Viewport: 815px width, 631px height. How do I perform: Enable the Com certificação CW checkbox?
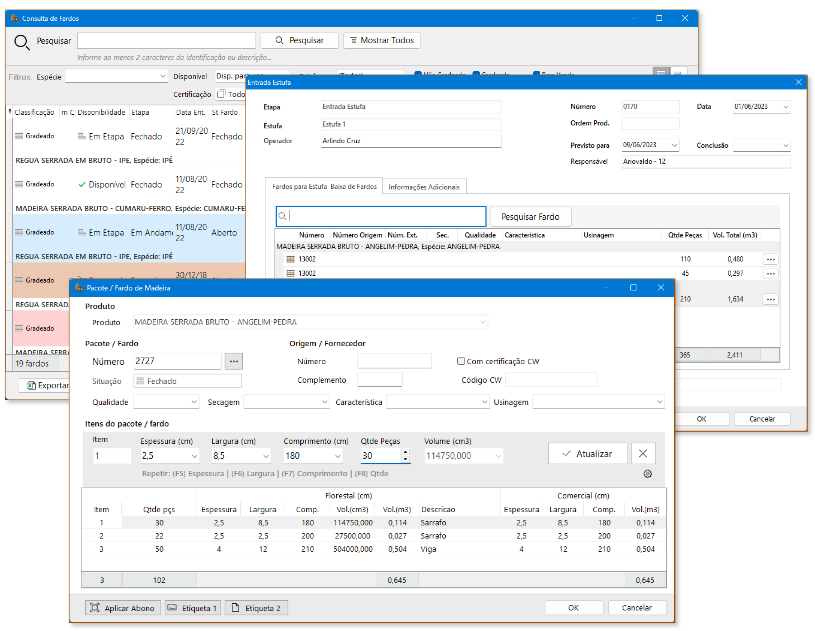tap(460, 361)
